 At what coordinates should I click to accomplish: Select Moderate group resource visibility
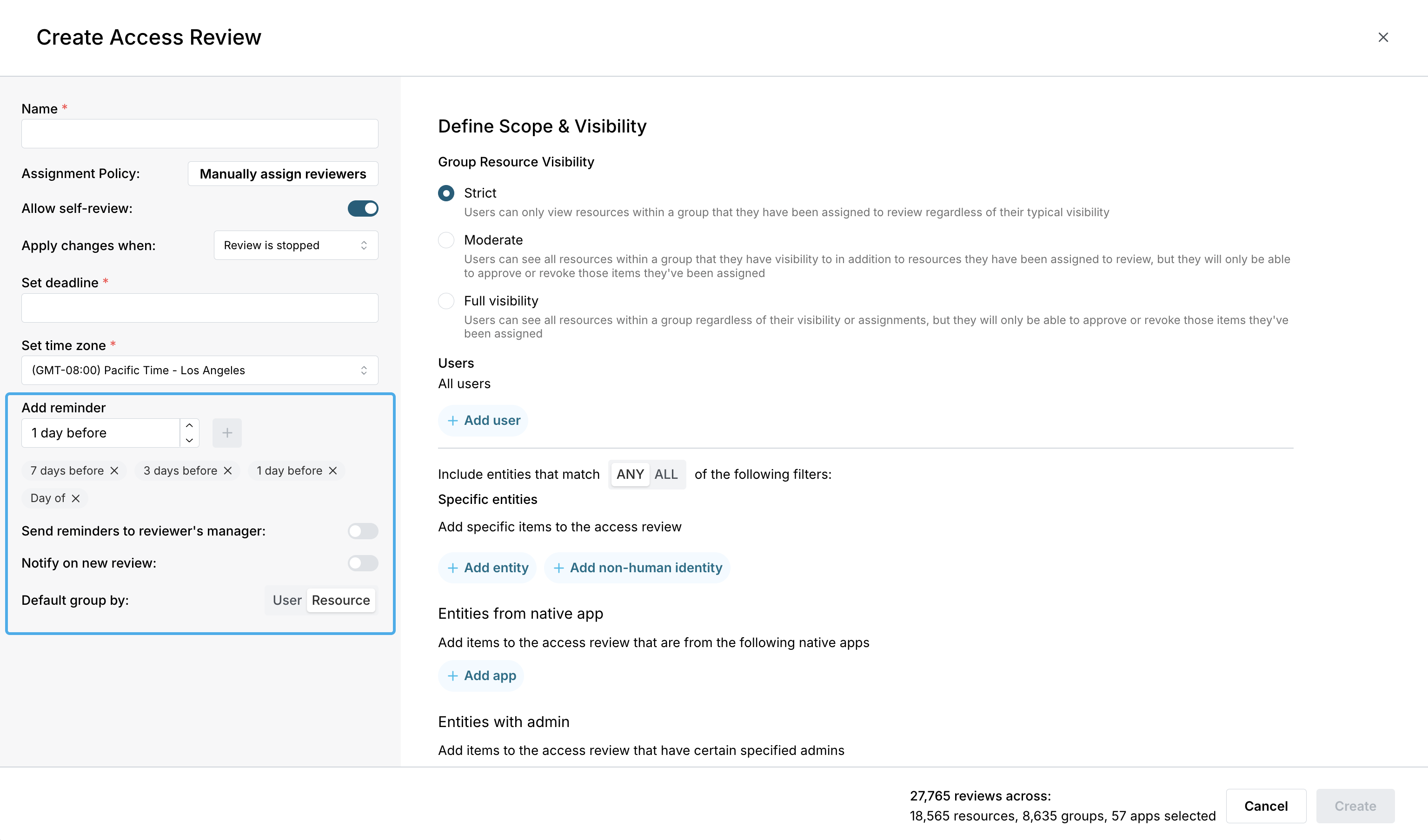[x=446, y=240]
